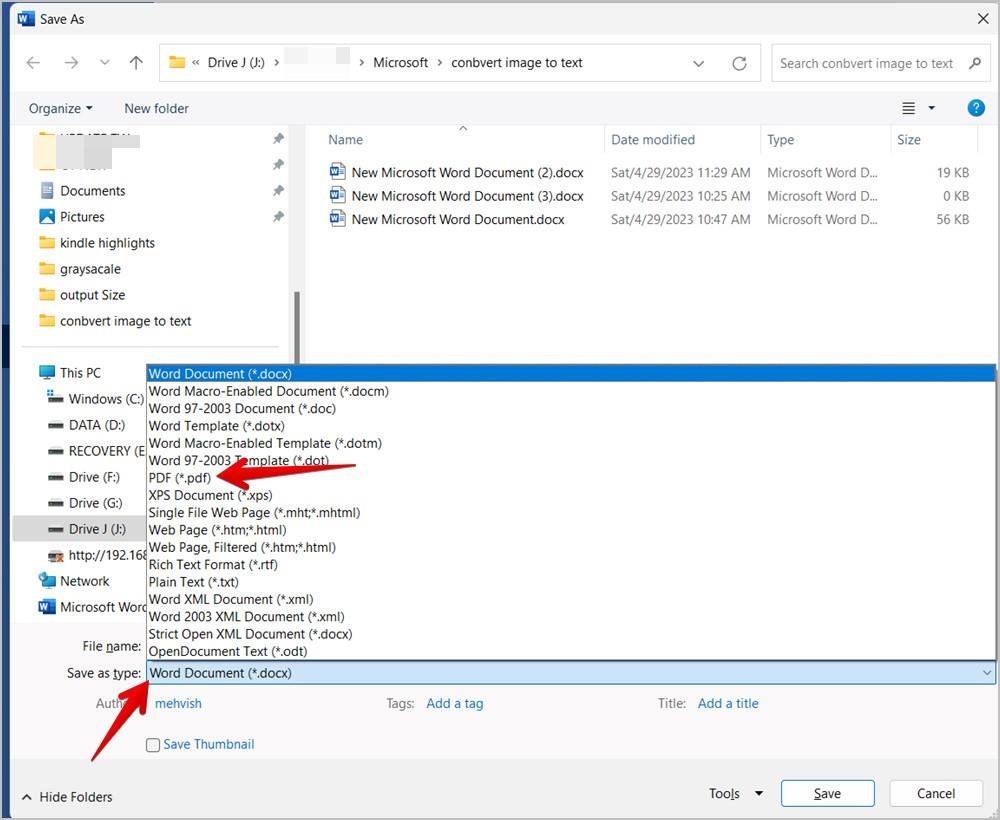
Task: Choose PDF (*.pdf) file type
Action: [571, 478]
